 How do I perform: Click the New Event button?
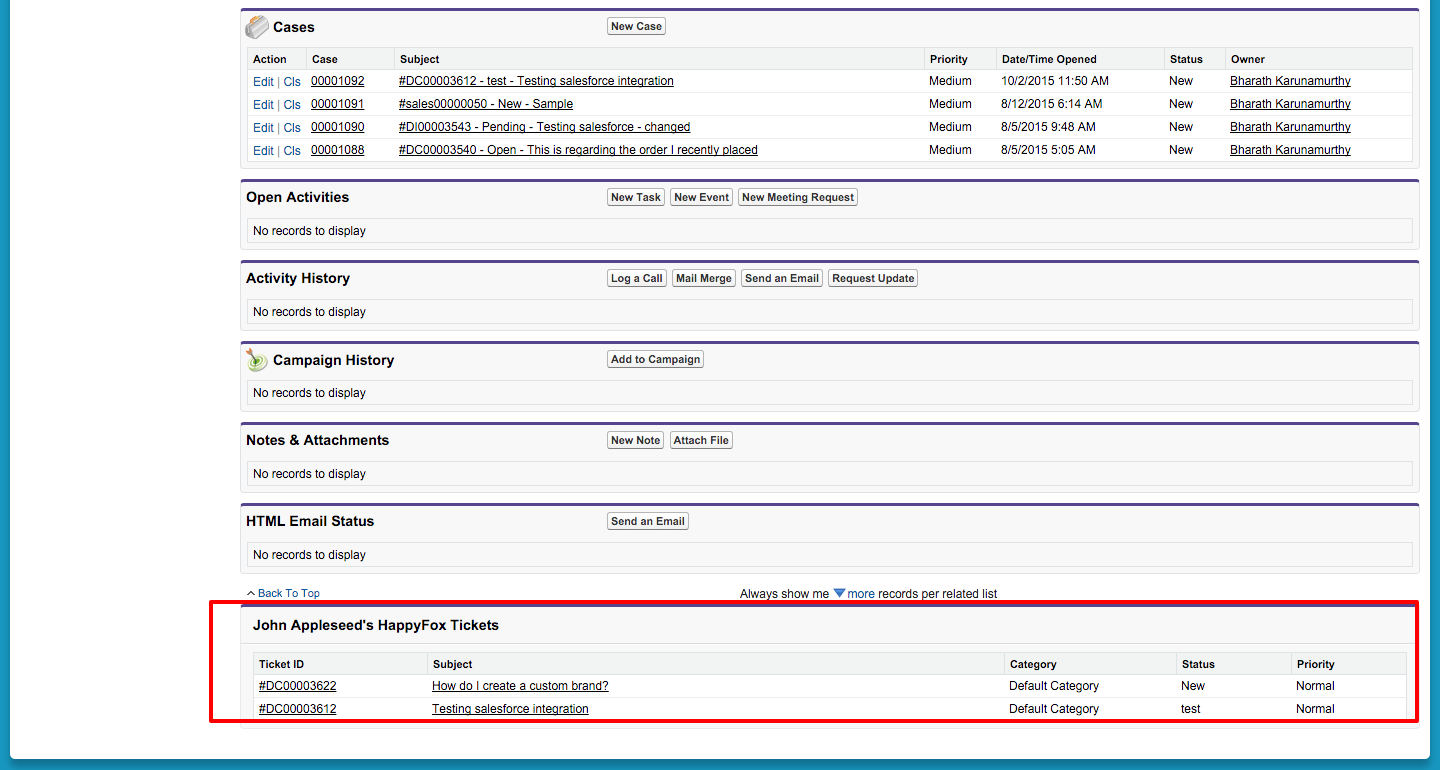(701, 197)
